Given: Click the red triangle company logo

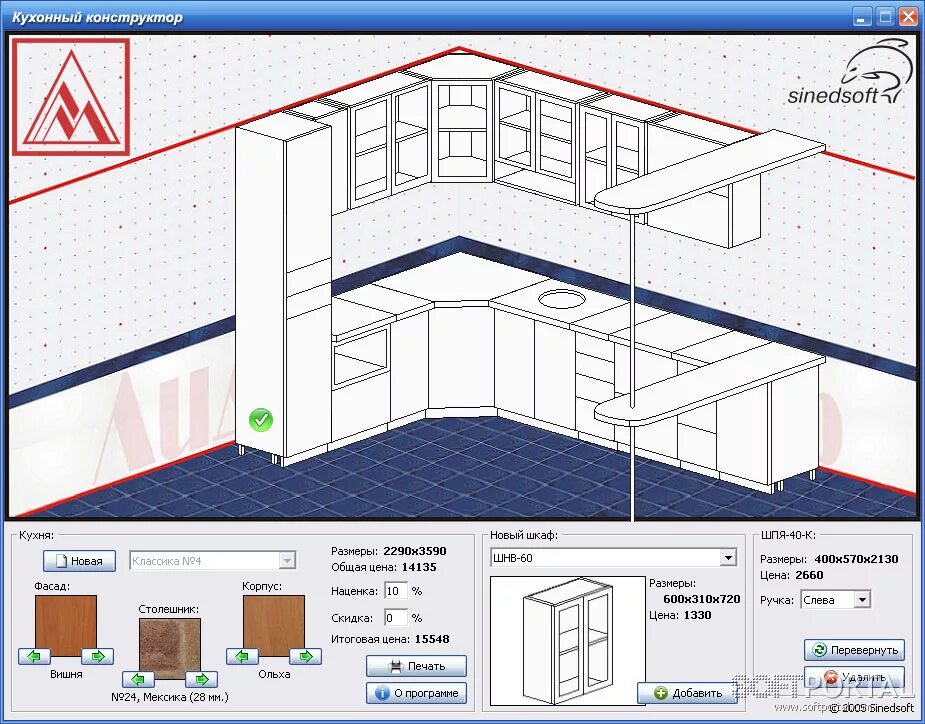Looking at the screenshot, I should 71,97.
